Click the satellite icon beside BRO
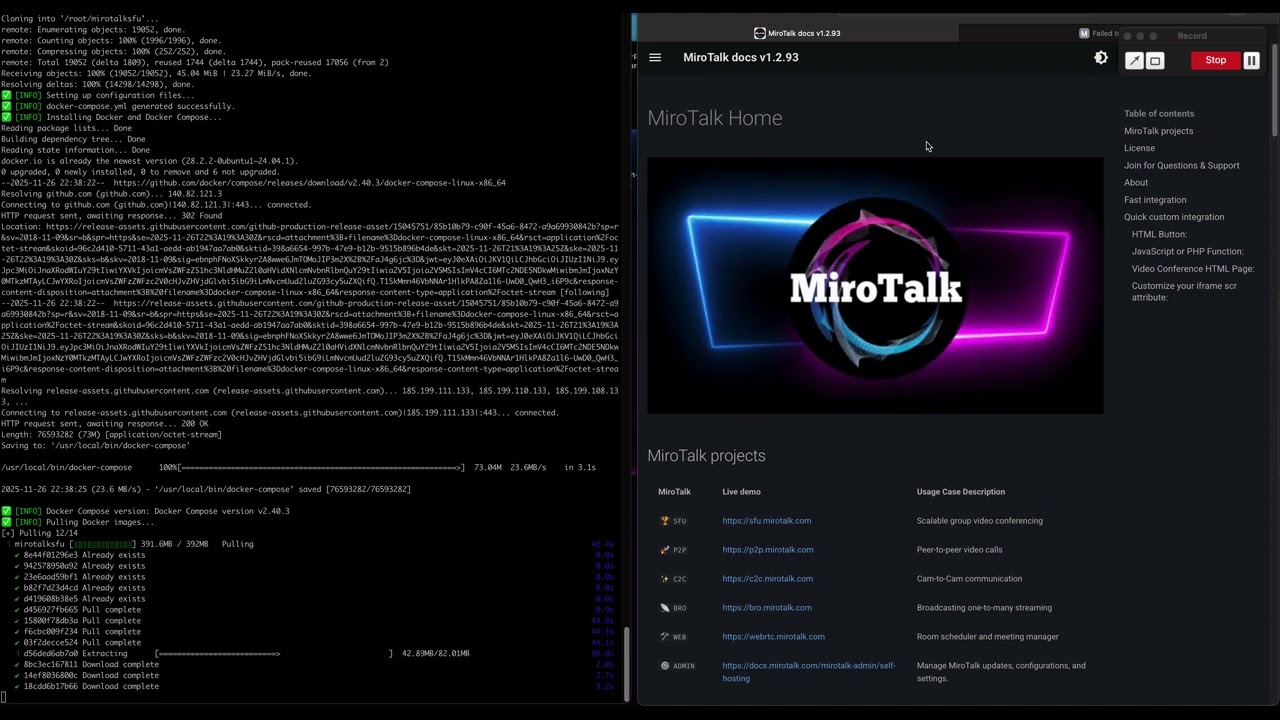1280x720 pixels. (664, 607)
